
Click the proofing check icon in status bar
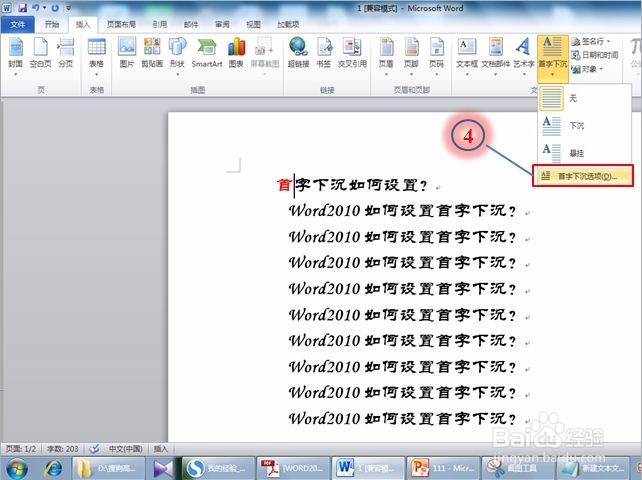(x=94, y=449)
